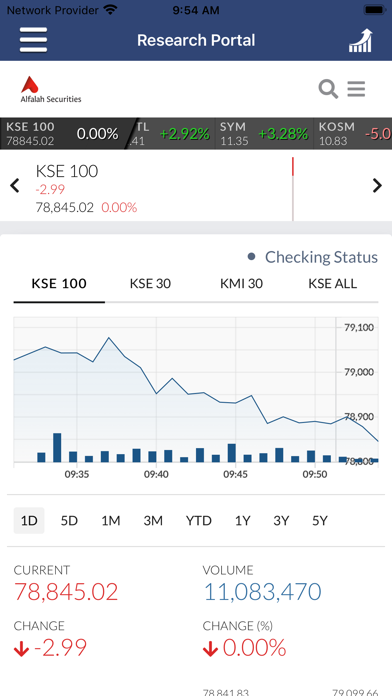This screenshot has width=392, height=696.
Task: Select the 5D time range
Action: [69, 520]
